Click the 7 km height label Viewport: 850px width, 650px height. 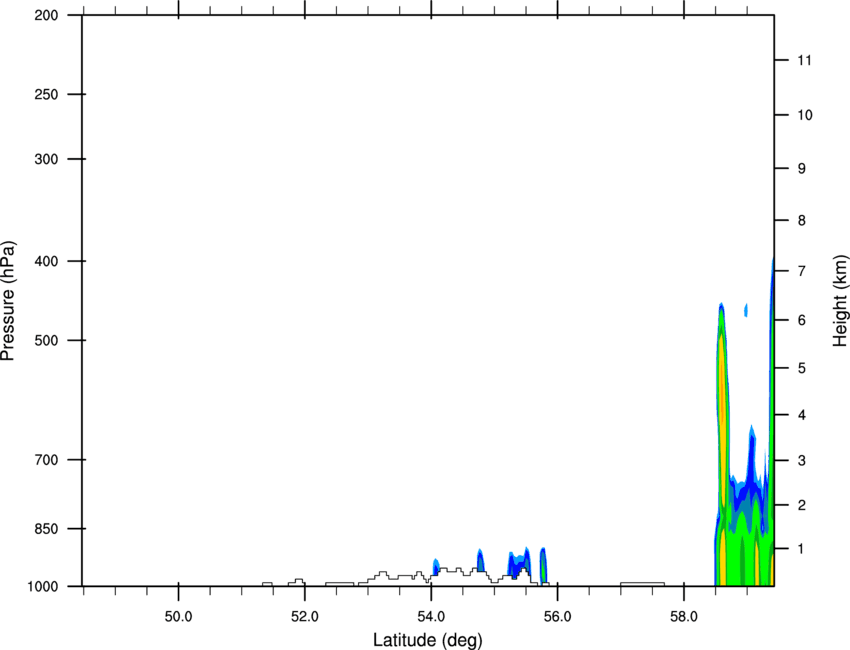click(802, 271)
